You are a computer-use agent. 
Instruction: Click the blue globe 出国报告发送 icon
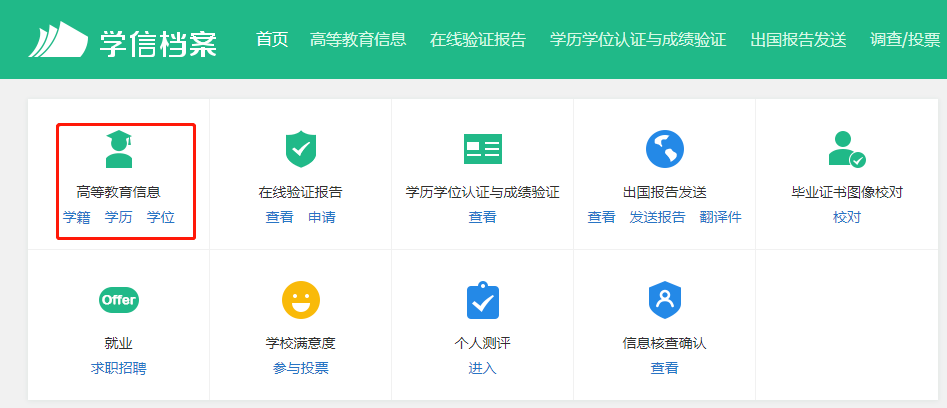coord(665,149)
